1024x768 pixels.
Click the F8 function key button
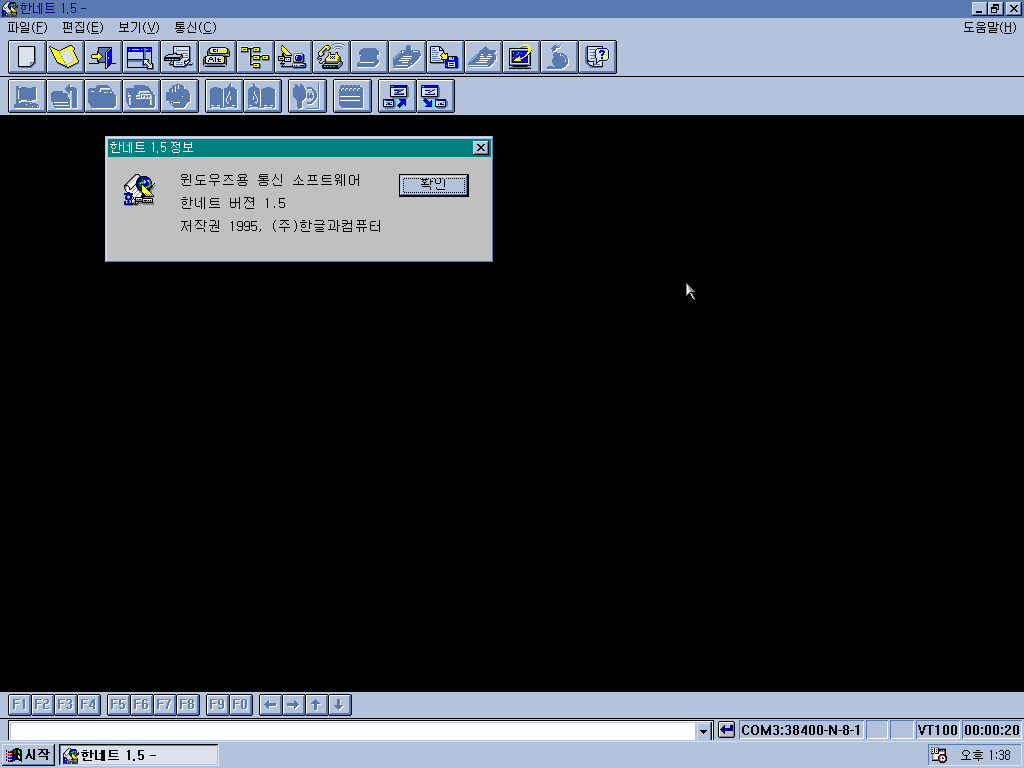pyautogui.click(x=187, y=705)
